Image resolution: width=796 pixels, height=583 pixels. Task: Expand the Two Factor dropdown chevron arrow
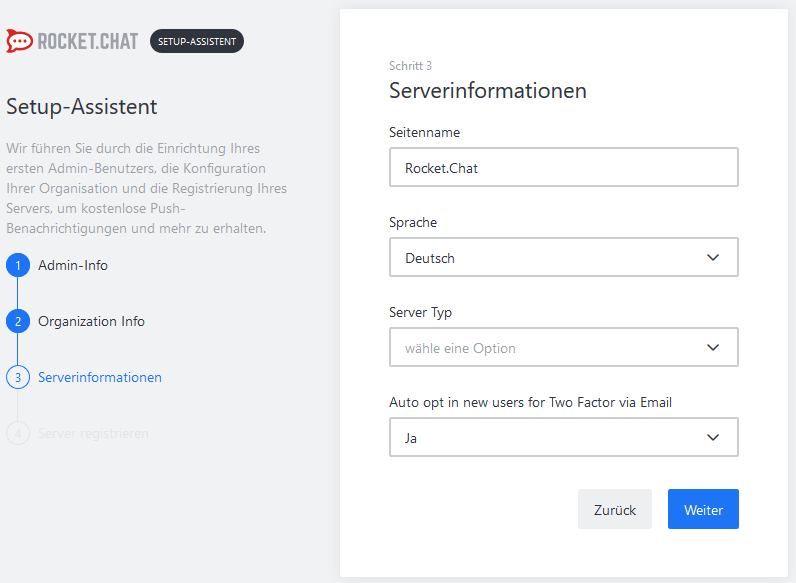pos(713,437)
